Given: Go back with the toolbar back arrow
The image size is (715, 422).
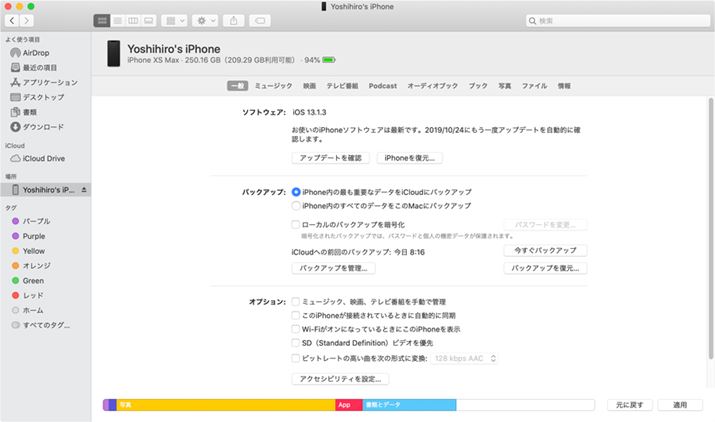Looking at the screenshot, I should point(12,21).
